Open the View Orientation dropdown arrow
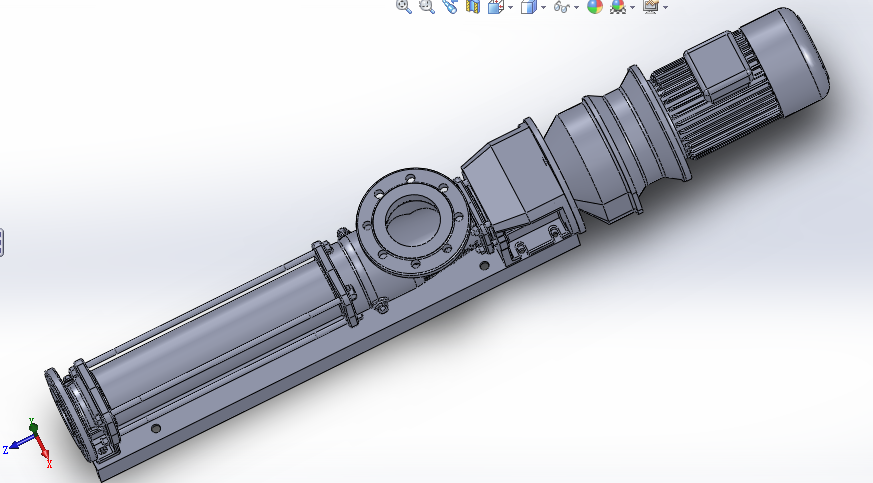 pyautogui.click(x=511, y=7)
